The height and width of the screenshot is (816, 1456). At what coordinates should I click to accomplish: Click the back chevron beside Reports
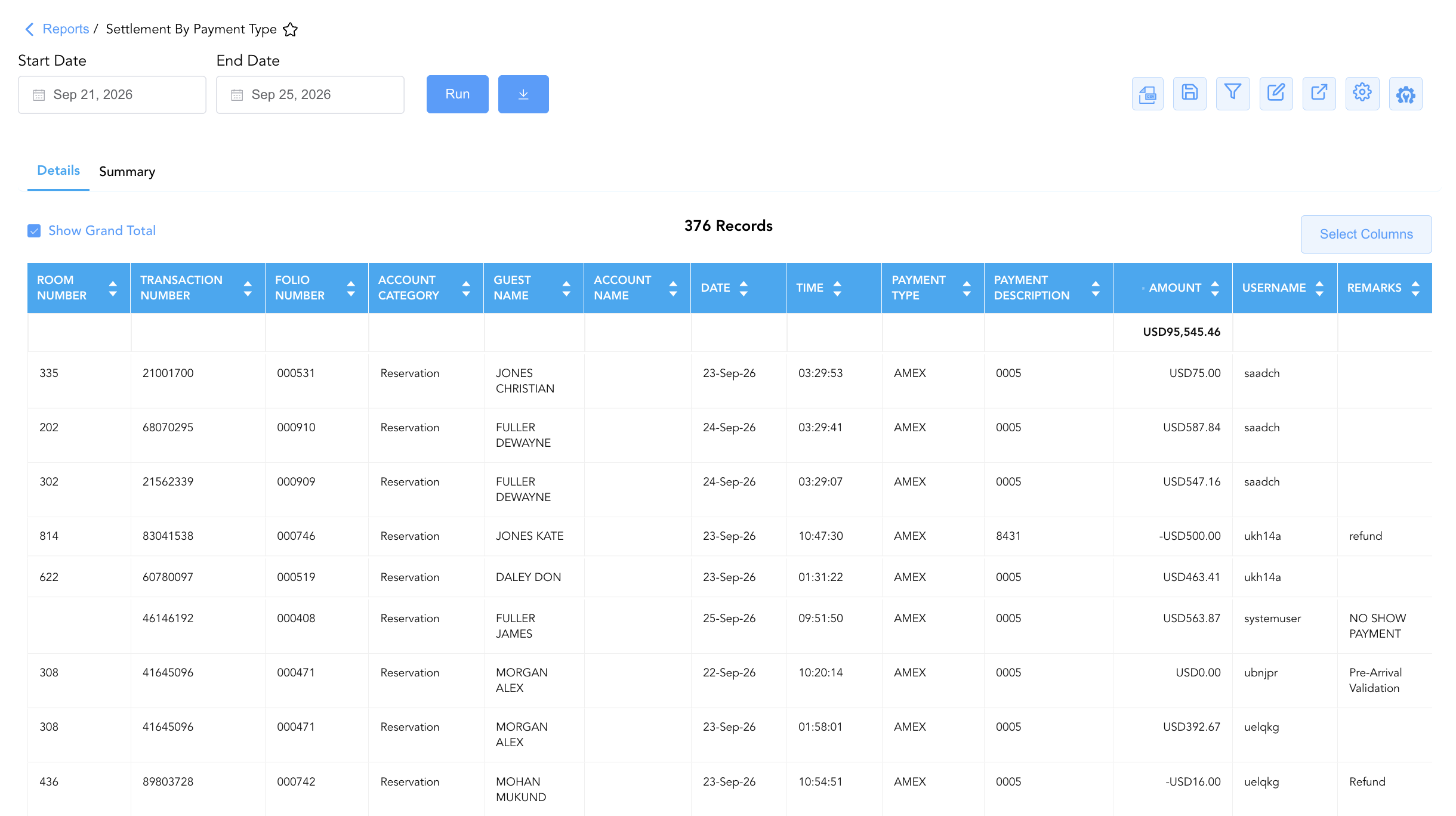[29, 29]
